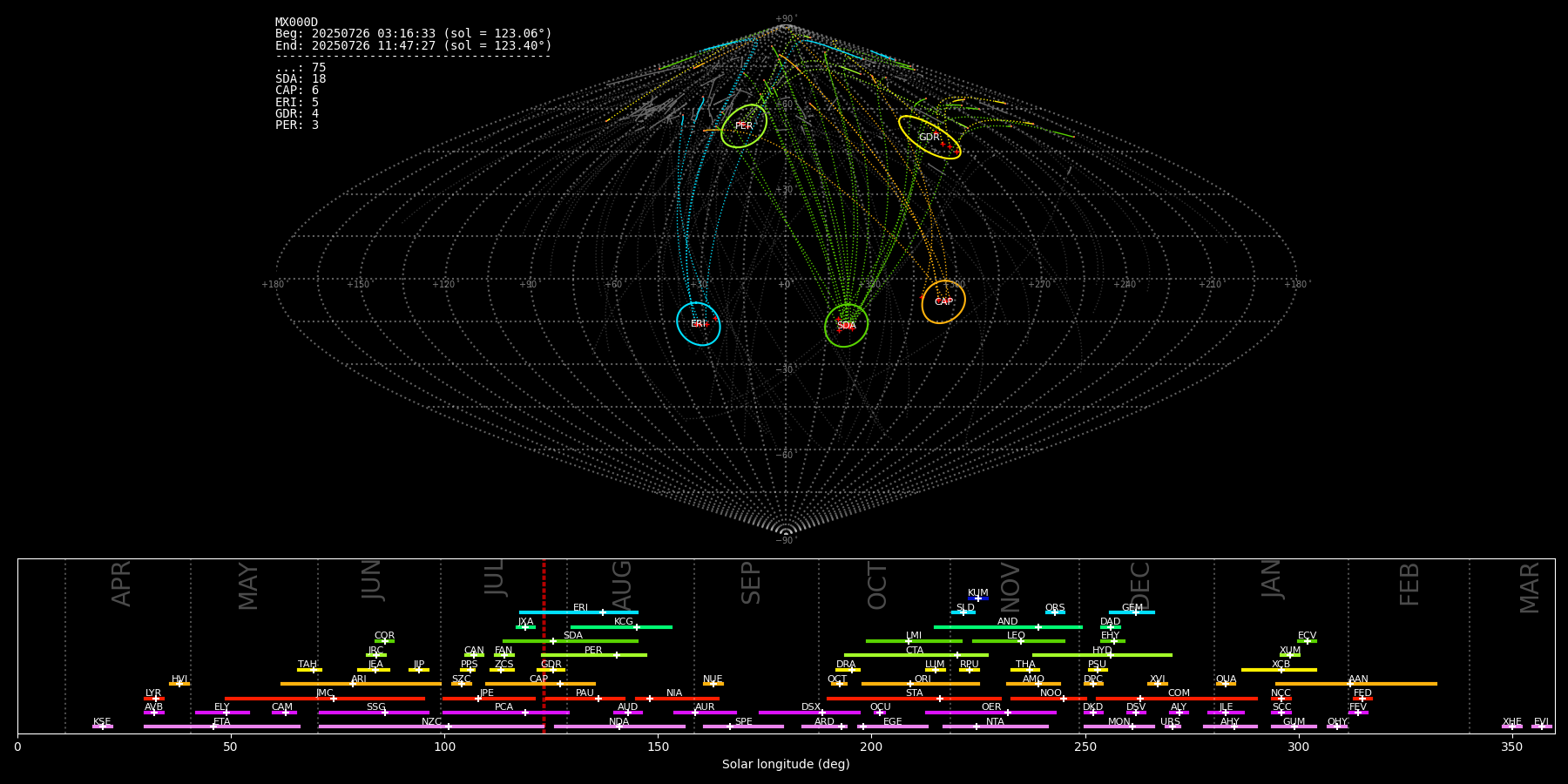Image resolution: width=1568 pixels, height=784 pixels.
Task: Click the ARI shower bar in the timeline
Action: click(361, 684)
